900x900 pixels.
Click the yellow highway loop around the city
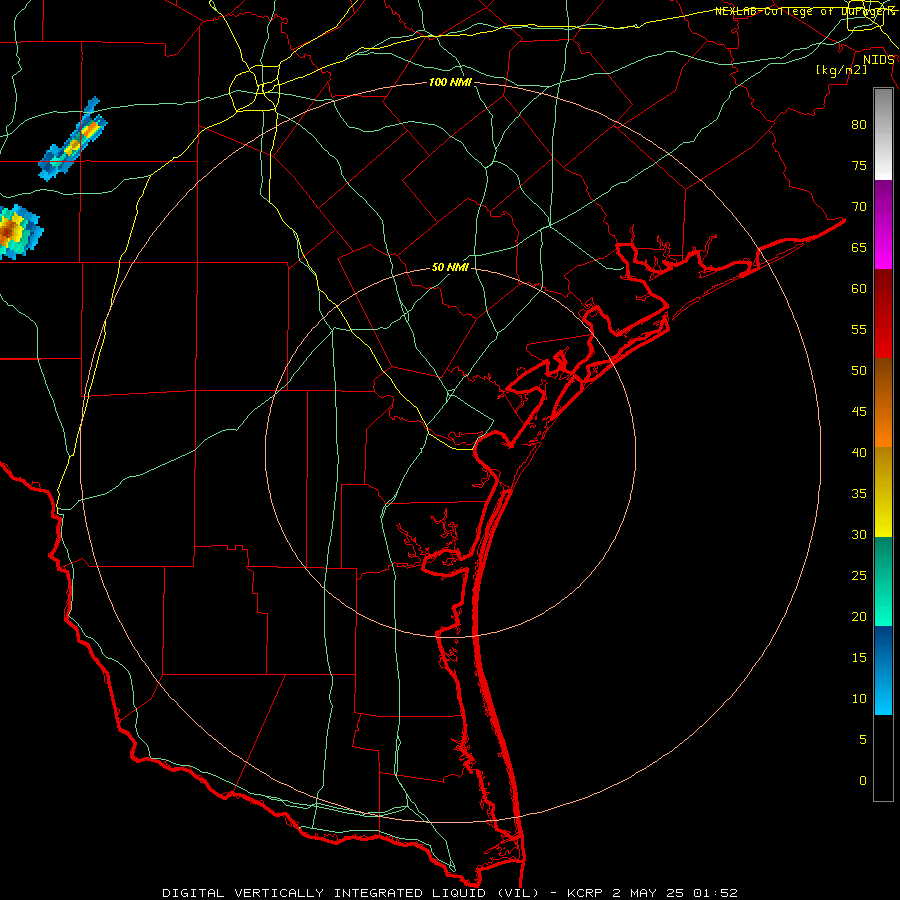pos(254,88)
